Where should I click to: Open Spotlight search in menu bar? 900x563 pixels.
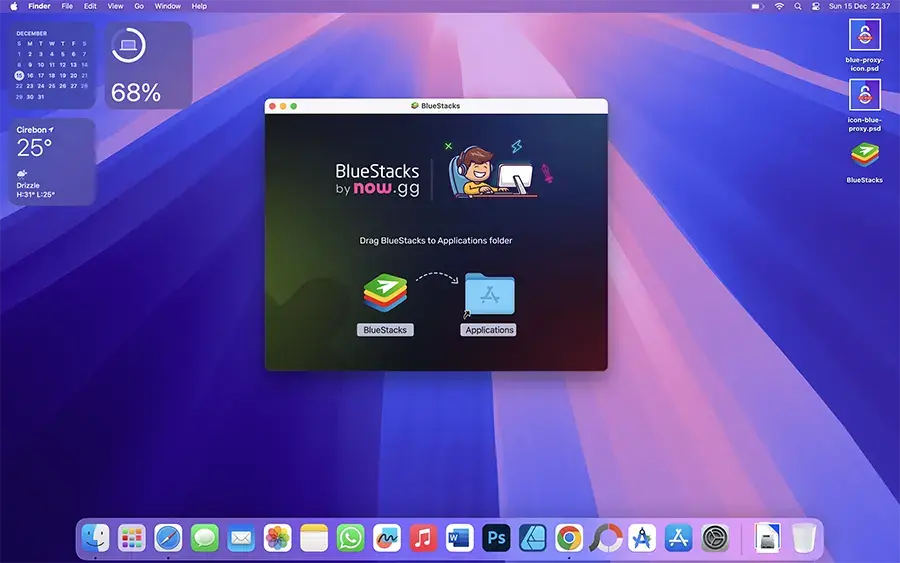pyautogui.click(x=798, y=6)
